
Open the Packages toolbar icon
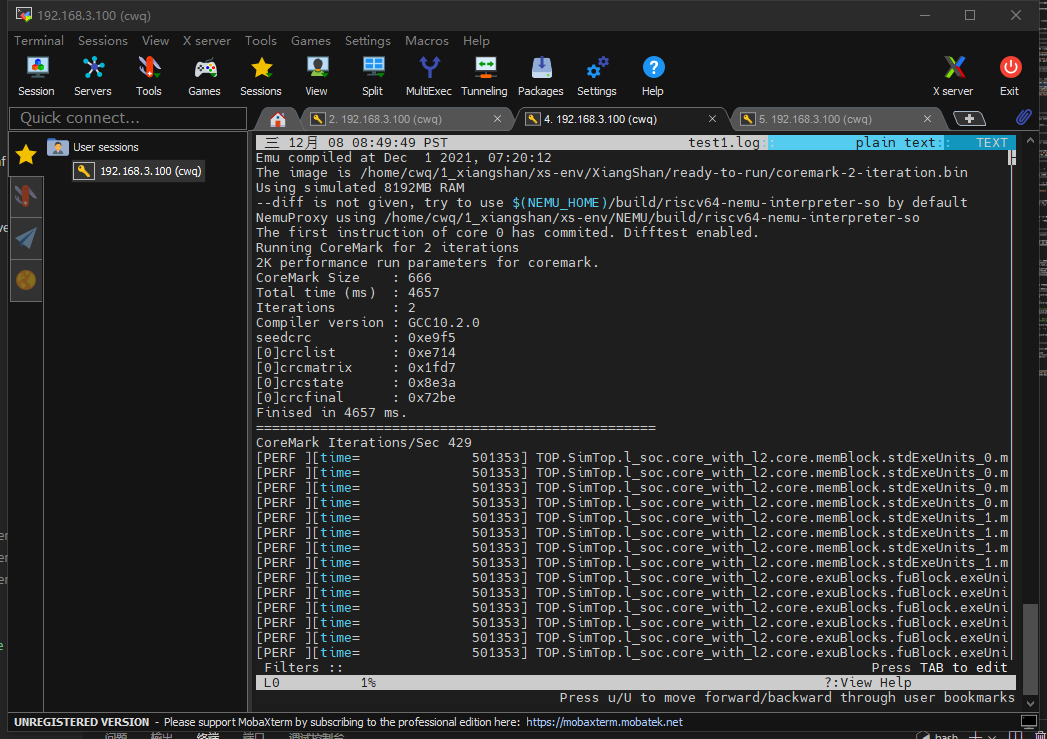pyautogui.click(x=541, y=77)
